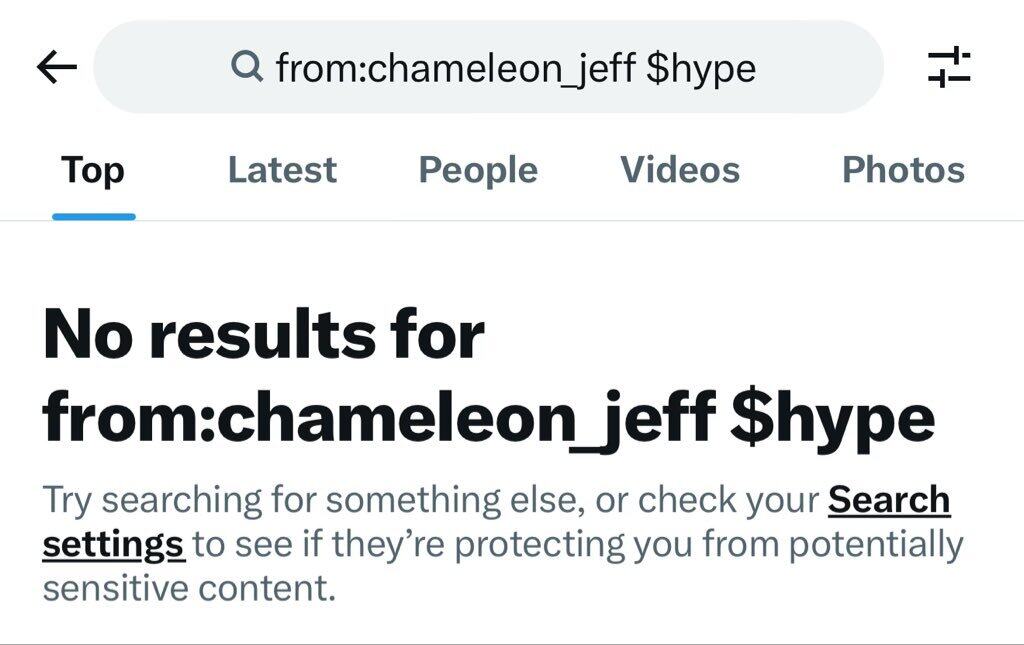The width and height of the screenshot is (1024, 645).
Task: Open the People tab
Action: [478, 170]
